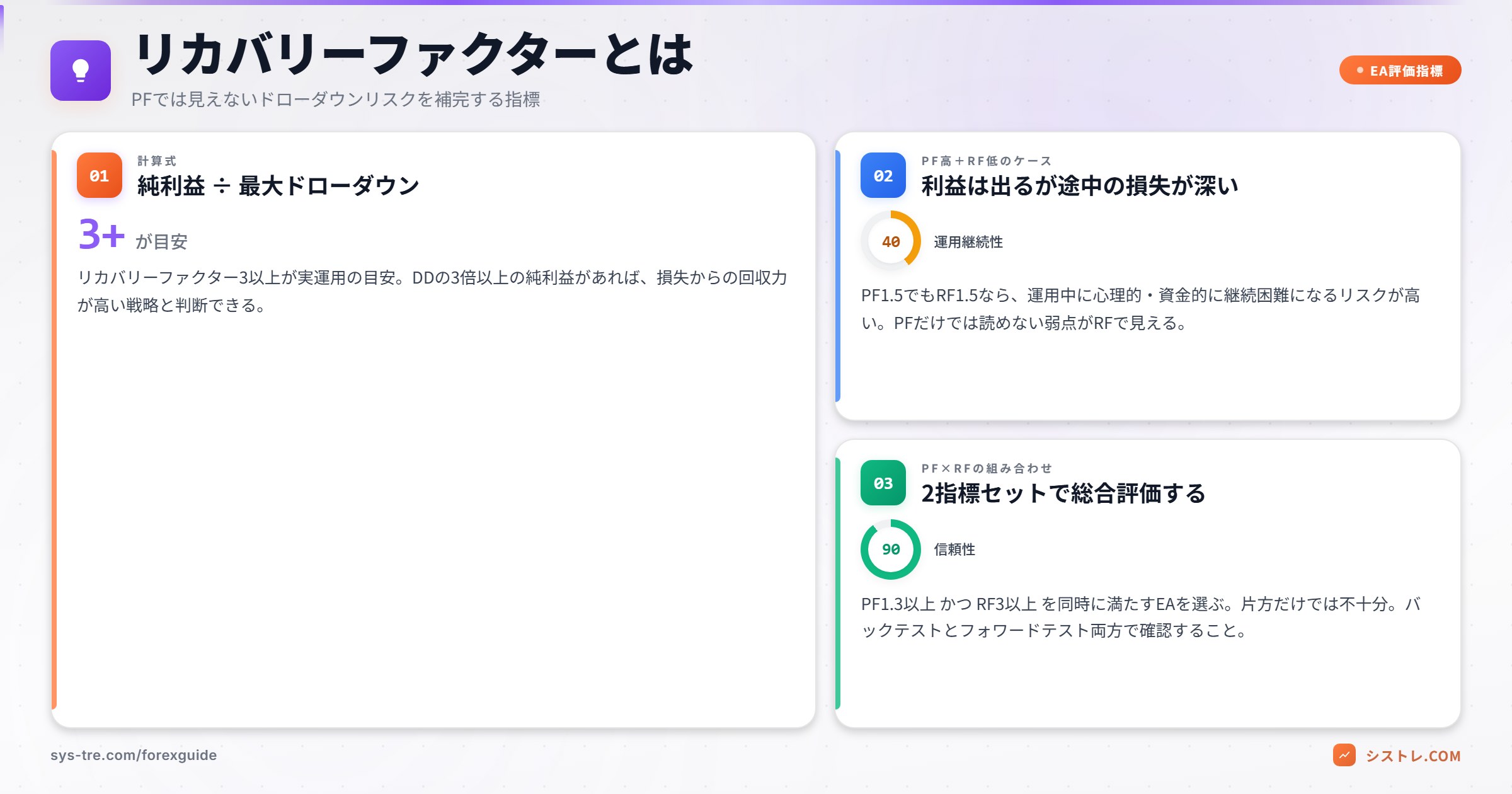The width and height of the screenshot is (1512, 794).
Task: Click the orange chart logo icon
Action: [x=1344, y=755]
